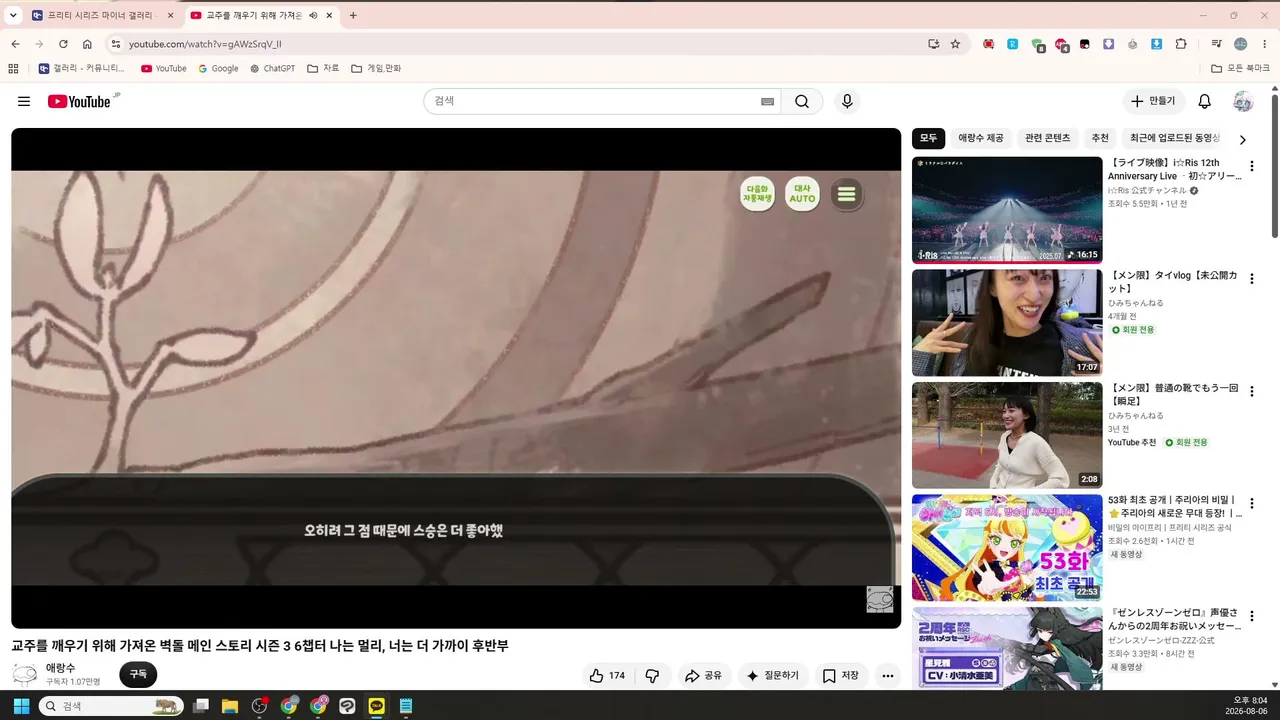Open the ChatGPT bookmark
This screenshot has width=1280, height=720.
(272, 68)
